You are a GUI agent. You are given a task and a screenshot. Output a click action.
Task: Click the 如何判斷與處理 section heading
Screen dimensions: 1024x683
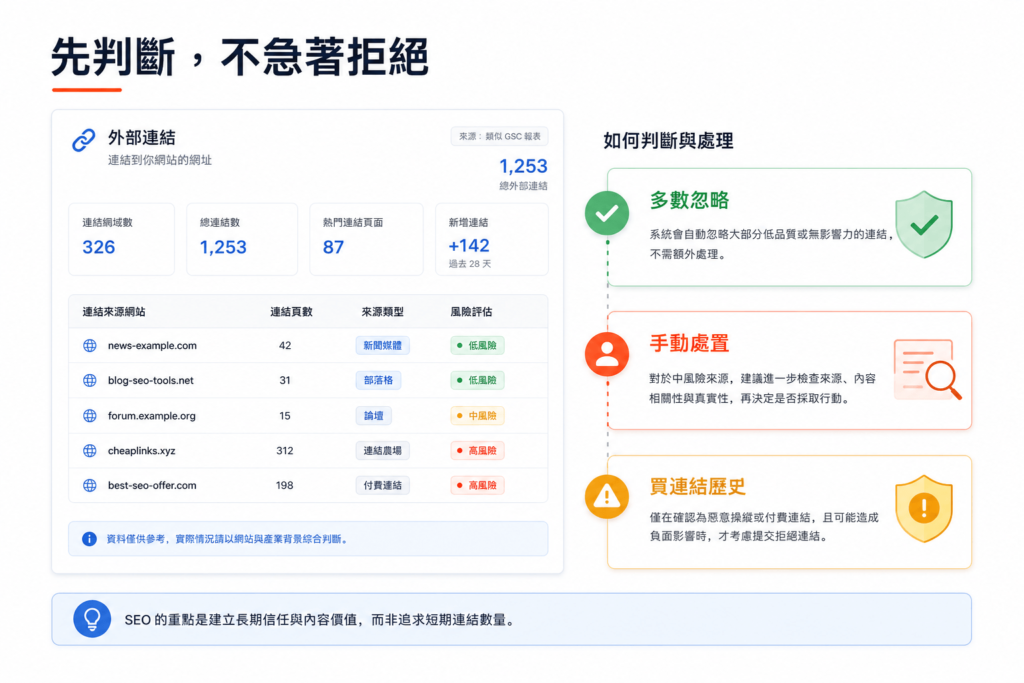tap(668, 140)
